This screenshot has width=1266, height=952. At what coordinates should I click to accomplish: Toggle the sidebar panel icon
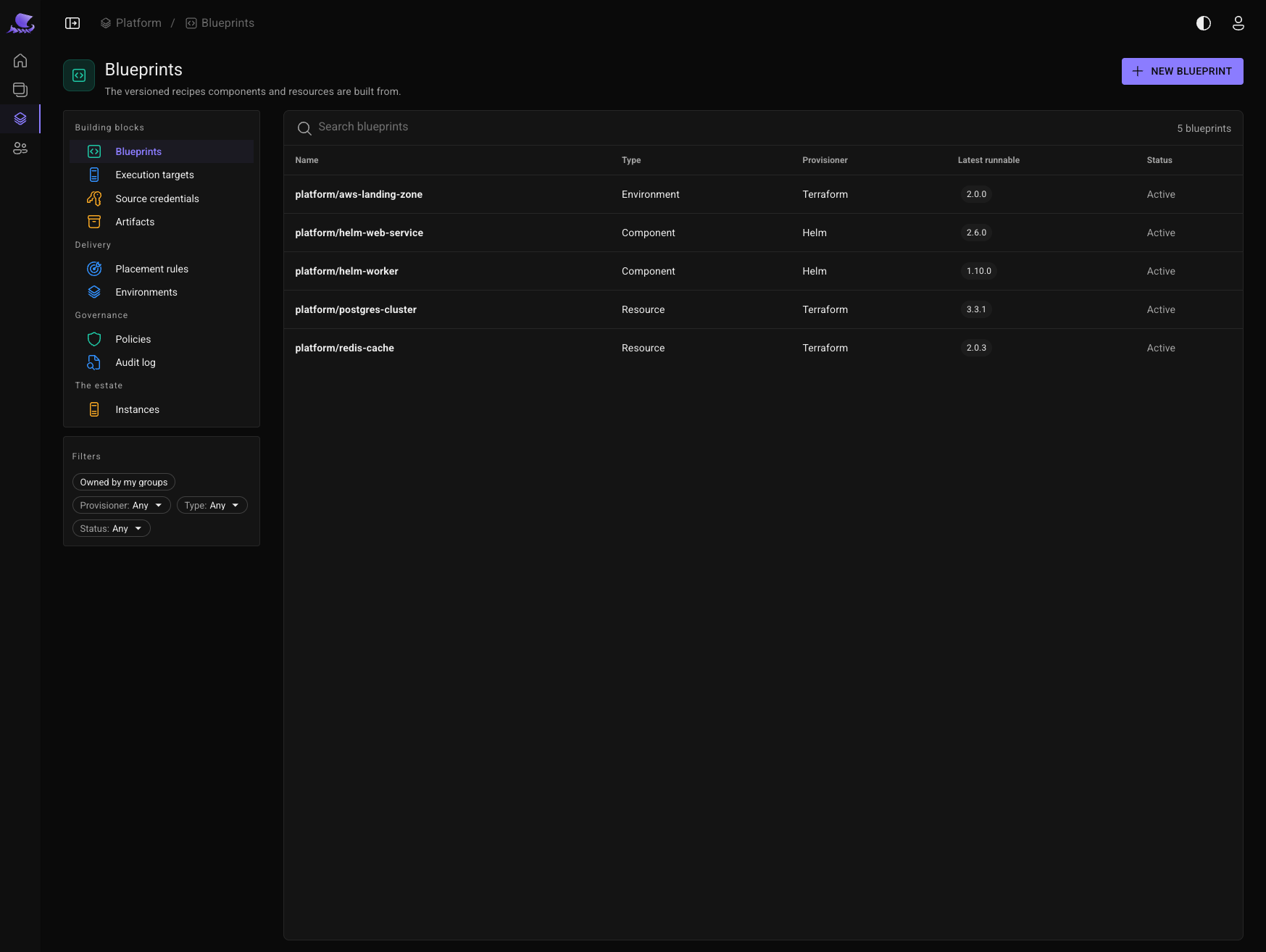pos(72,23)
